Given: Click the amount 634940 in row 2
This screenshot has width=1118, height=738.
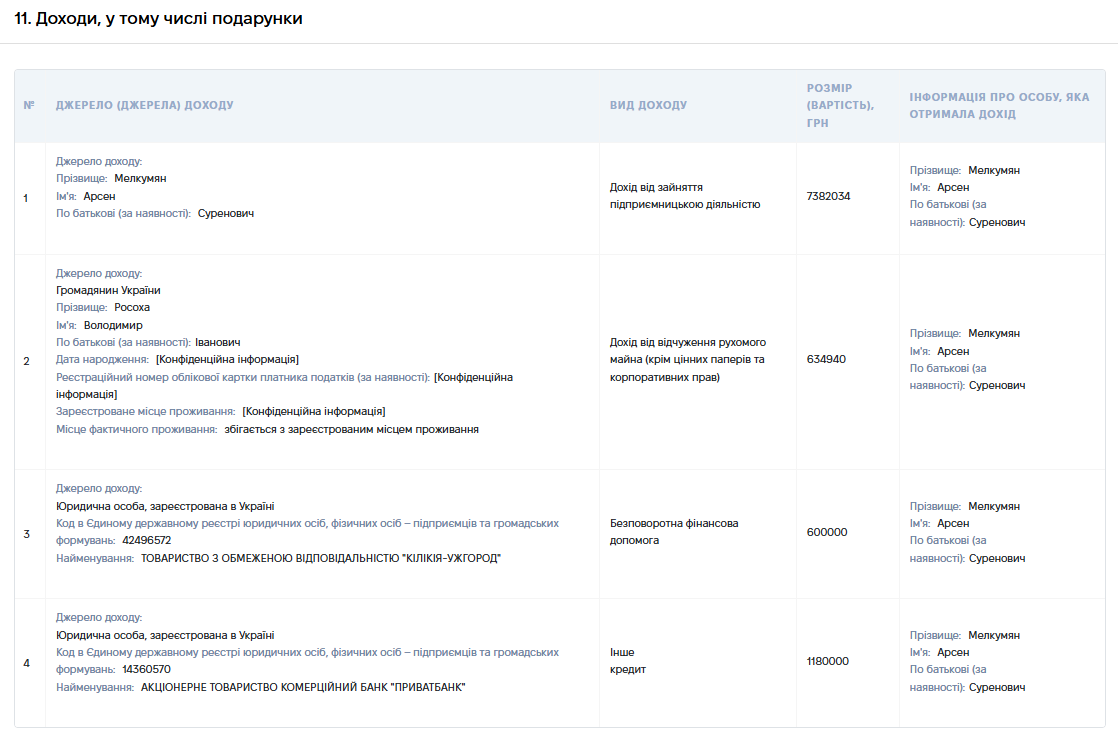Looking at the screenshot, I should coord(826,359).
